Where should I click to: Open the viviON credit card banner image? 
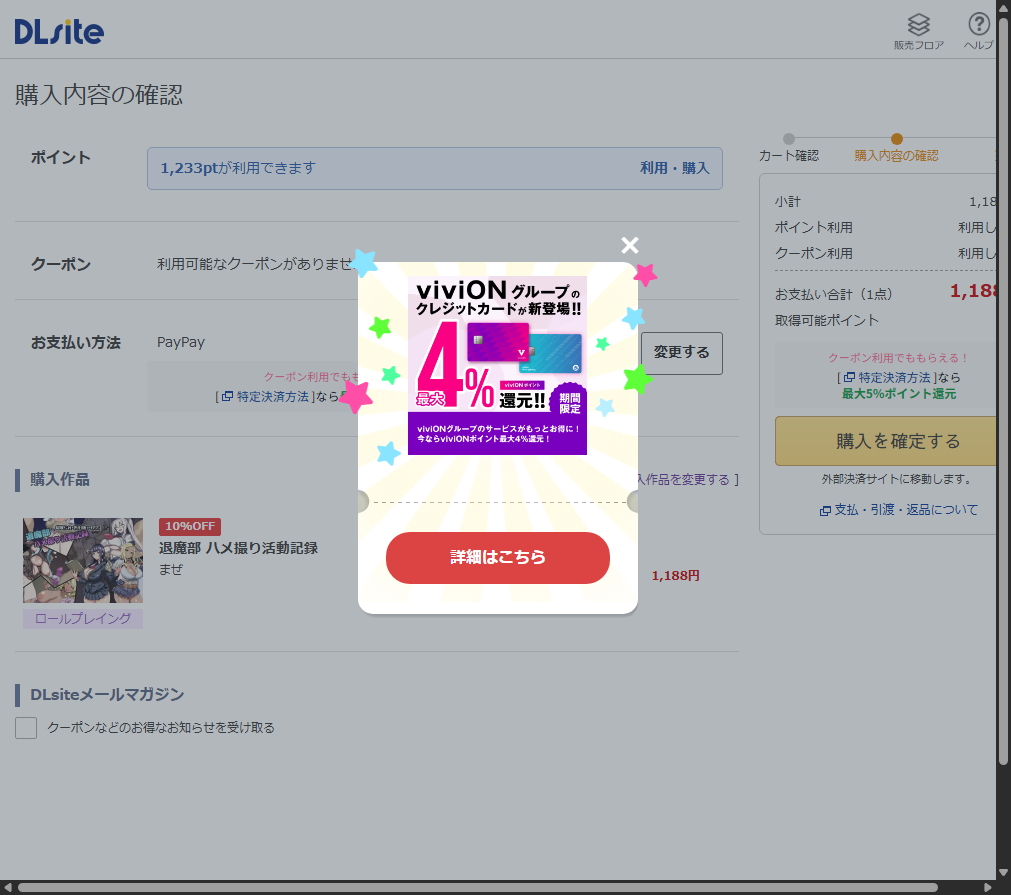[x=497, y=366]
